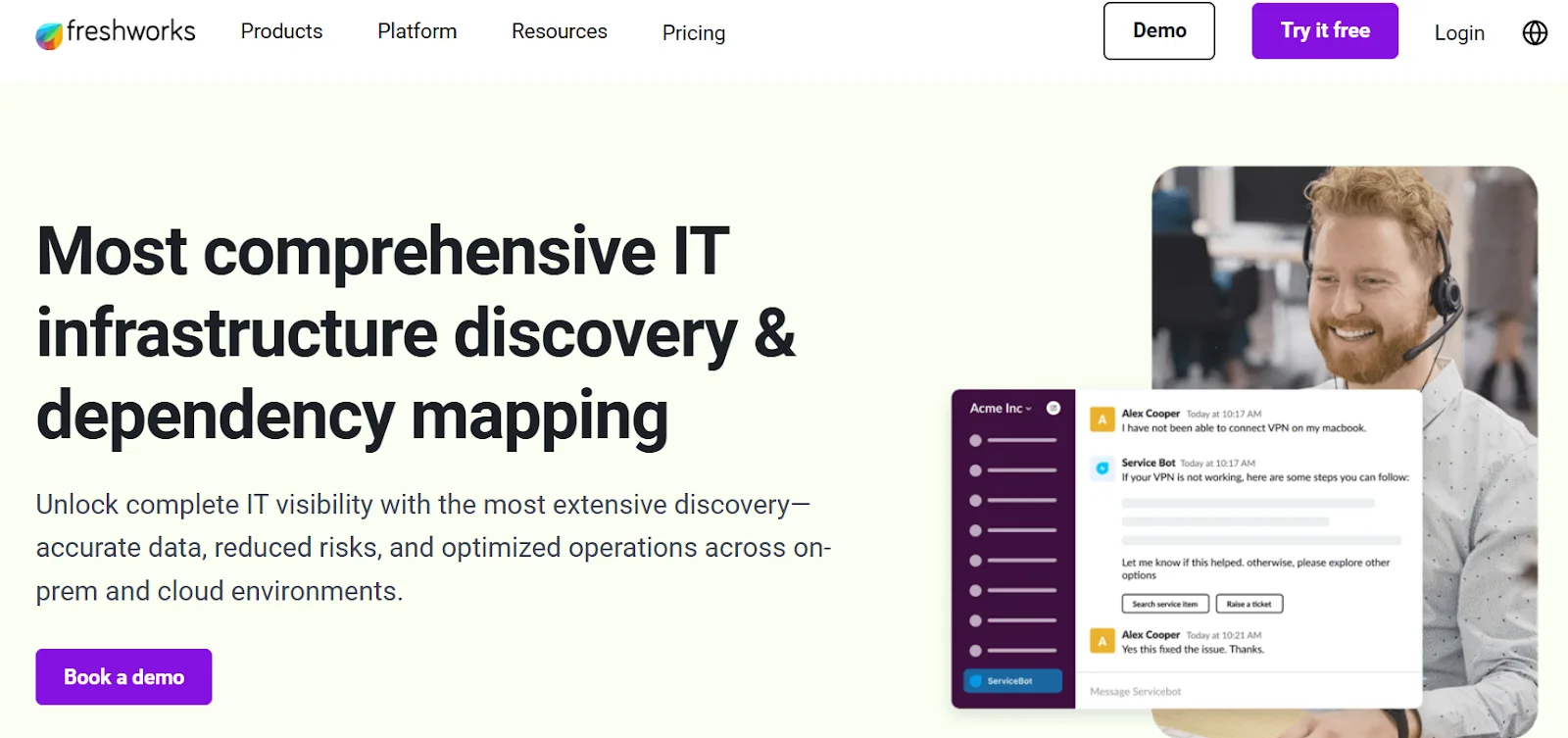Click the Raise a ticket button
The image size is (1568, 738).
[x=1249, y=604]
